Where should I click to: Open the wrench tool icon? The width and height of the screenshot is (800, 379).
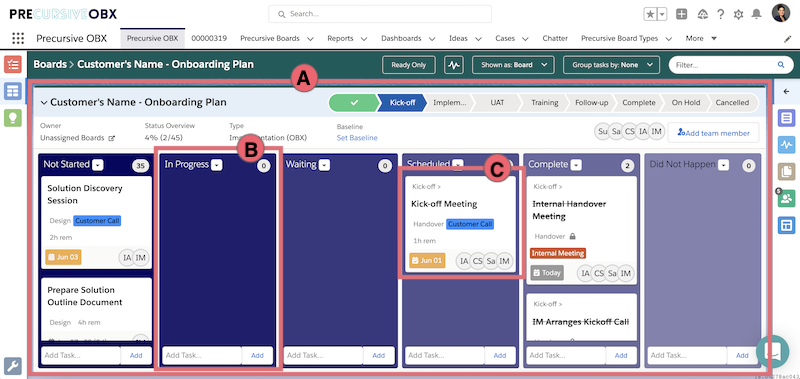point(13,365)
